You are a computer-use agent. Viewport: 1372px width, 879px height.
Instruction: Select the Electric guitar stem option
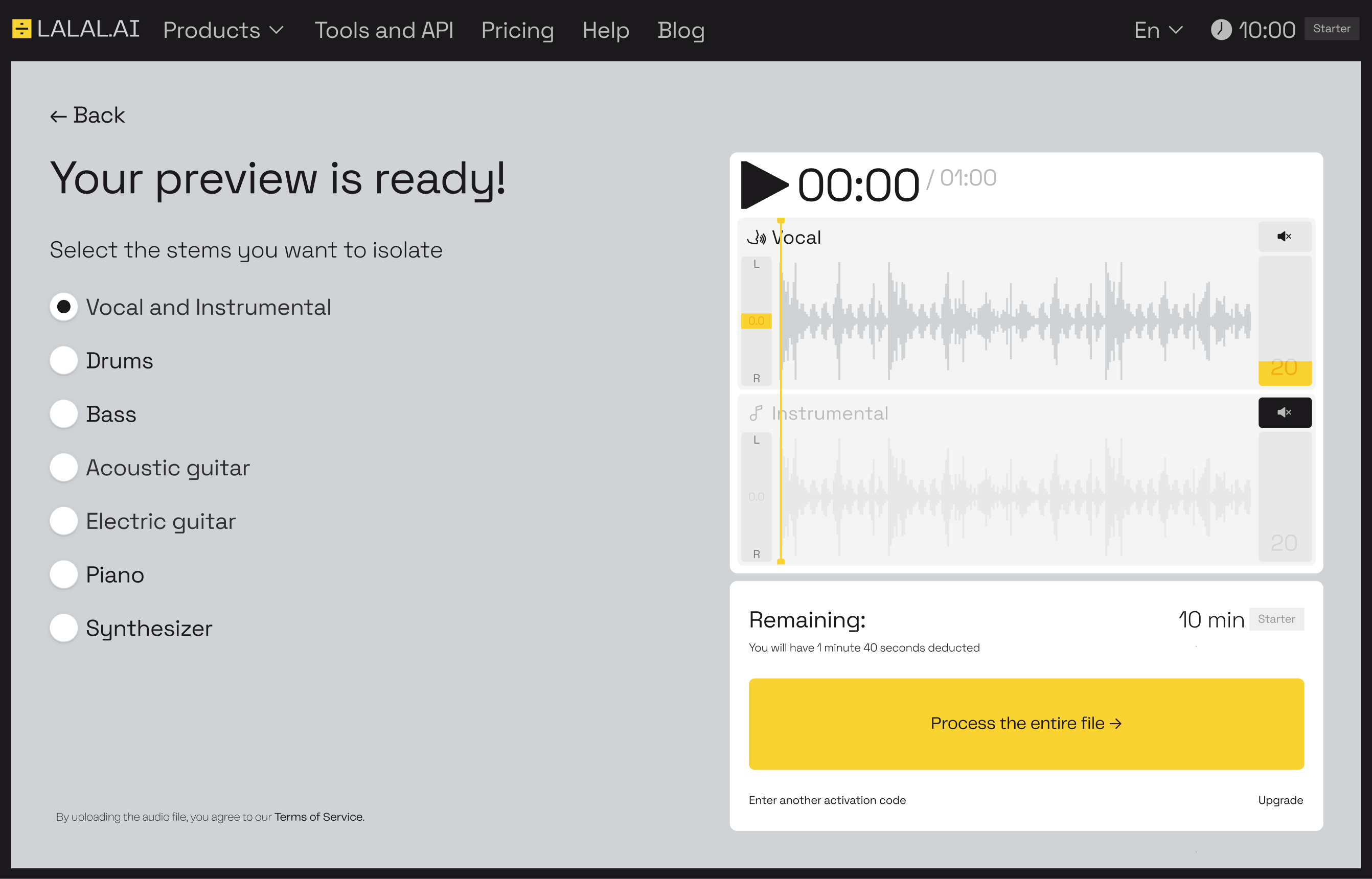(x=64, y=521)
